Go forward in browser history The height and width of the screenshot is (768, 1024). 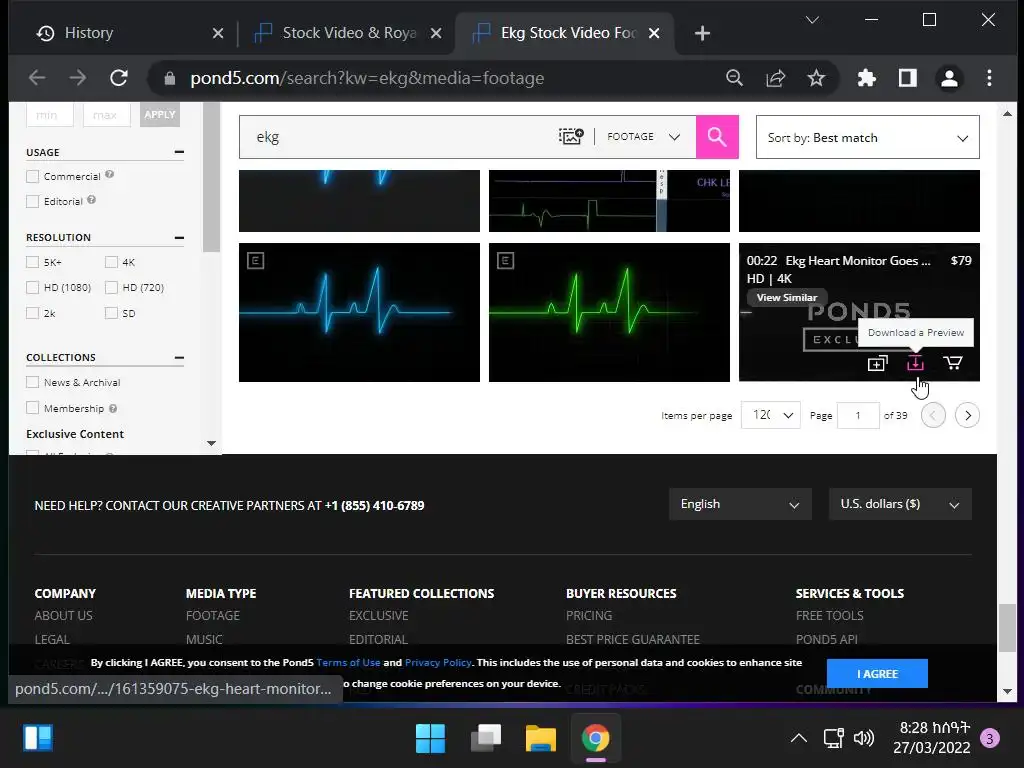78,78
